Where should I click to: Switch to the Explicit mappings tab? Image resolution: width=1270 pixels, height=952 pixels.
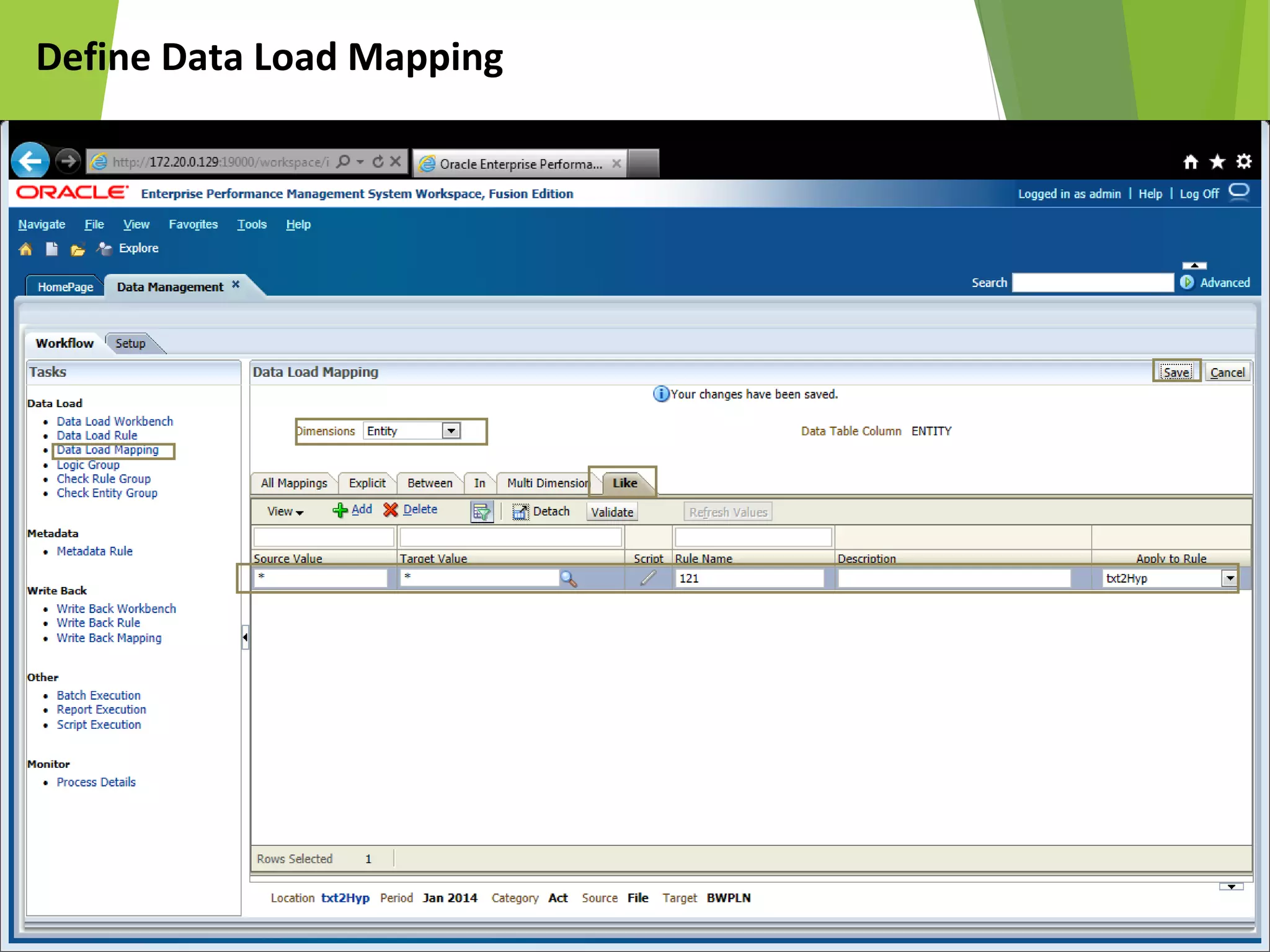pos(366,483)
